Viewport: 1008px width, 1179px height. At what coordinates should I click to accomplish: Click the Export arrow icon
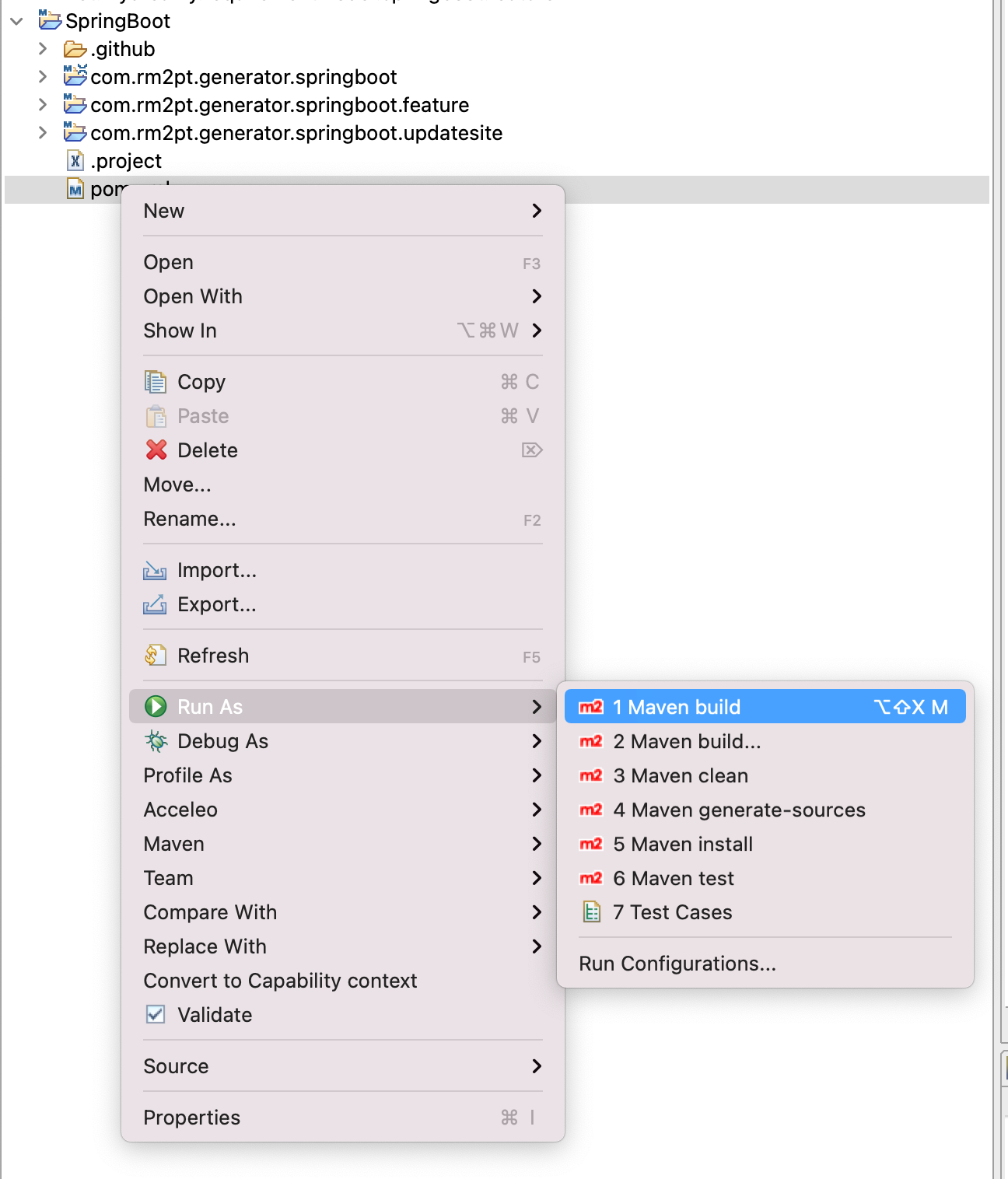click(155, 604)
